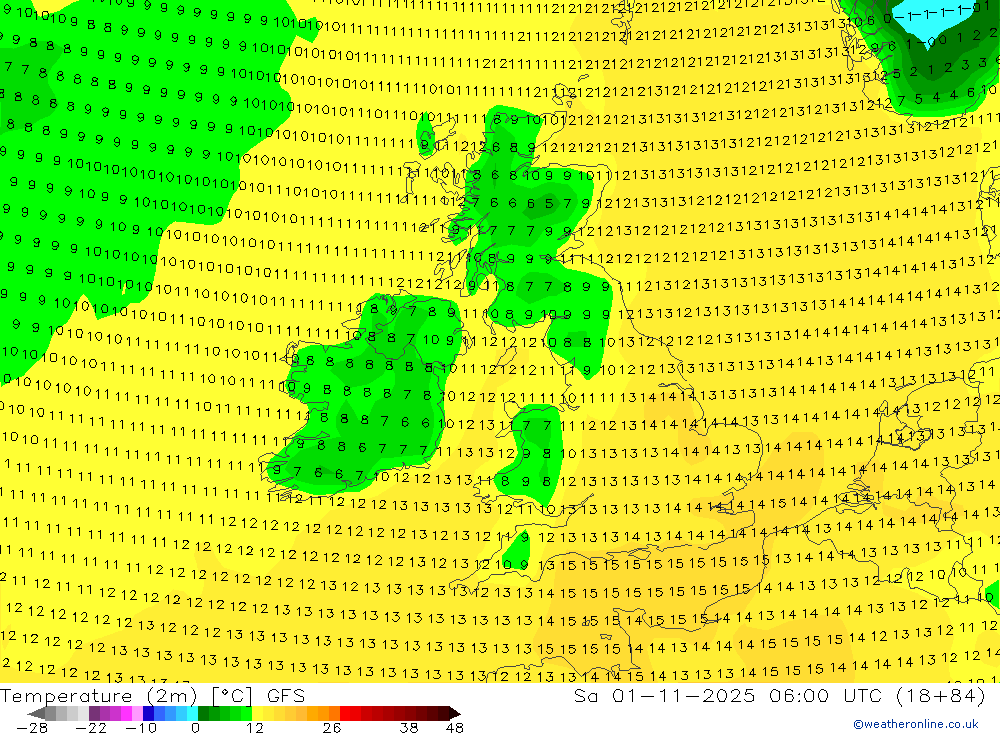Click the -22 label on the color scale
Screen dimensions: 1000x733
(91, 727)
